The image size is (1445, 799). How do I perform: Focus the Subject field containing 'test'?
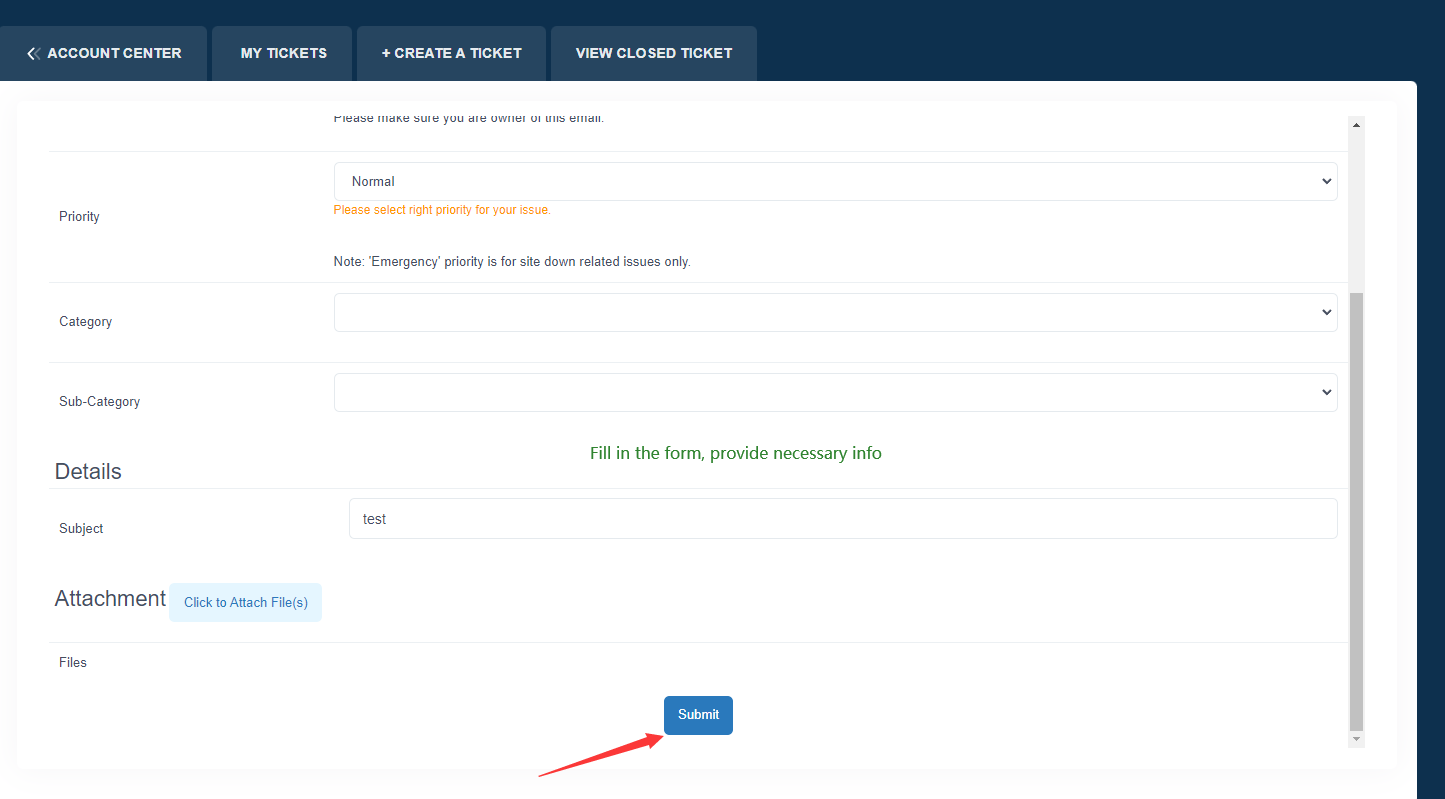842,519
